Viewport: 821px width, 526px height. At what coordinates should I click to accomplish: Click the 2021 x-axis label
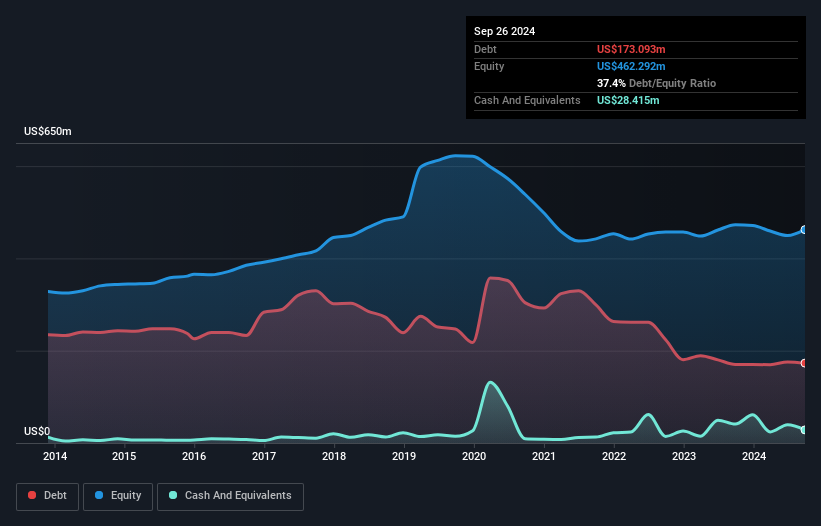click(544, 456)
